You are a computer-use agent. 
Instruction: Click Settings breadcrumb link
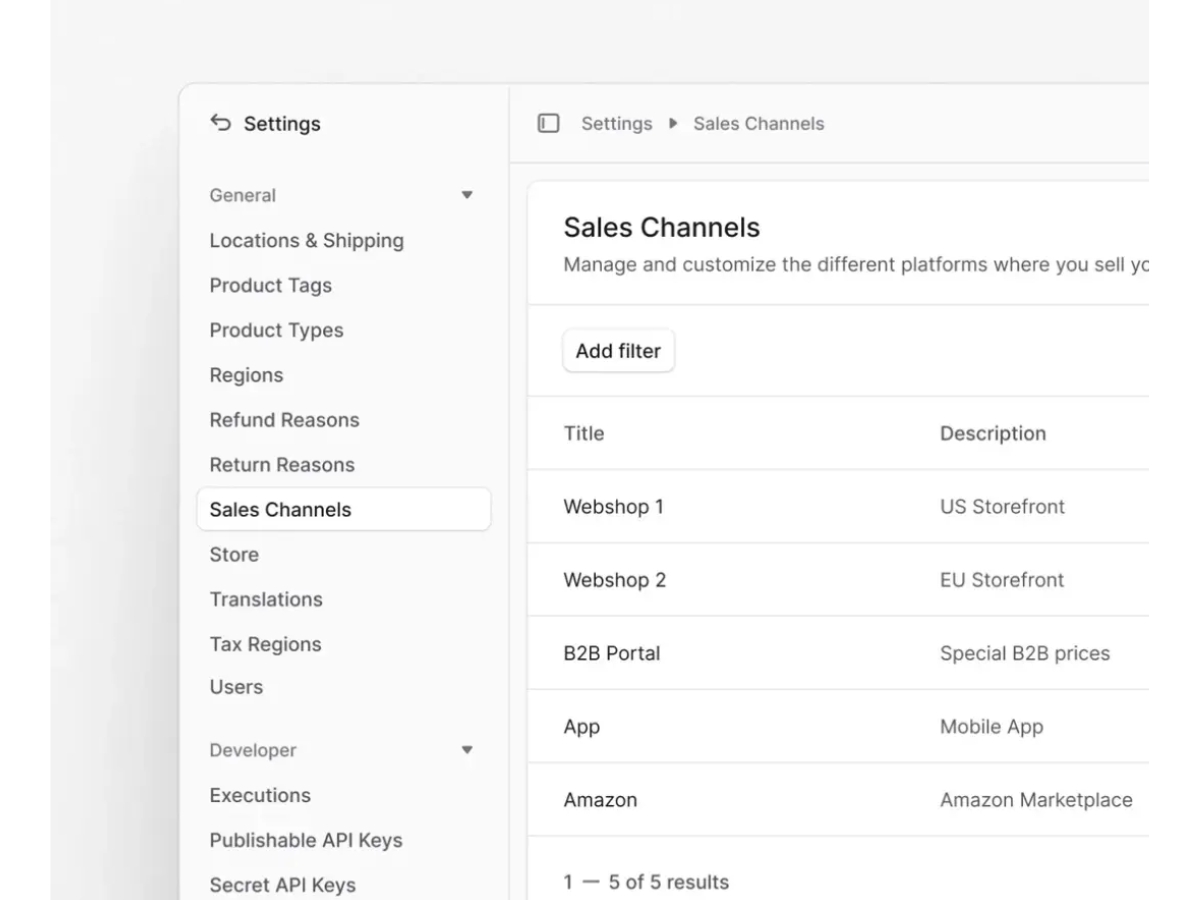coord(616,123)
